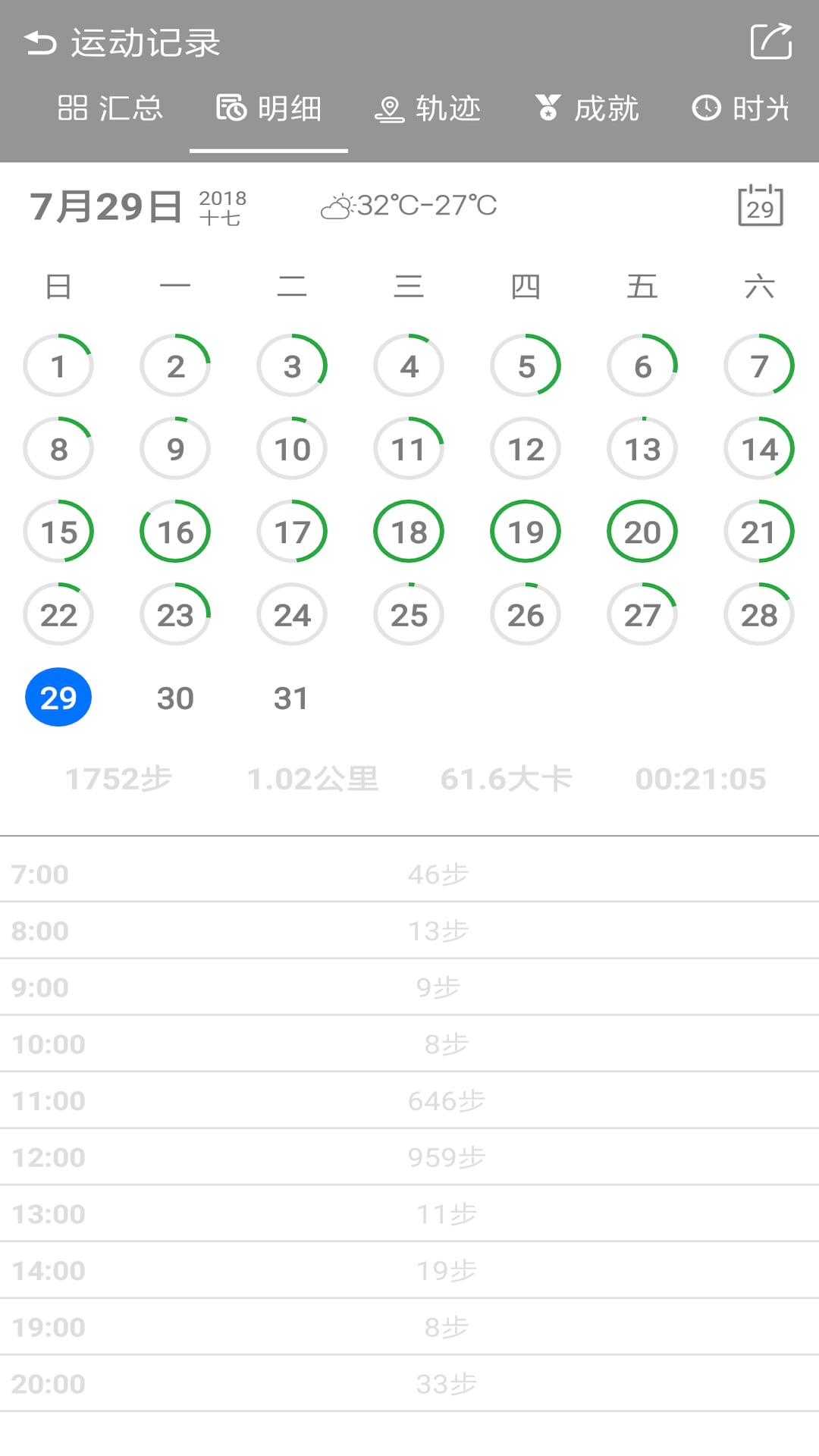The height and width of the screenshot is (1456, 819).
Task: Tap the 1752步 total steps stat
Action: (x=119, y=779)
